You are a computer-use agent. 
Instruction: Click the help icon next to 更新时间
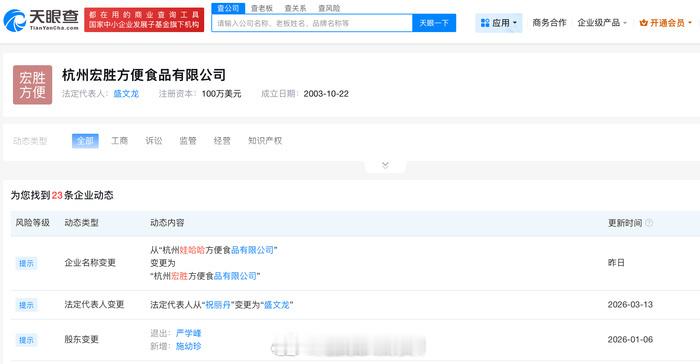tap(649, 223)
